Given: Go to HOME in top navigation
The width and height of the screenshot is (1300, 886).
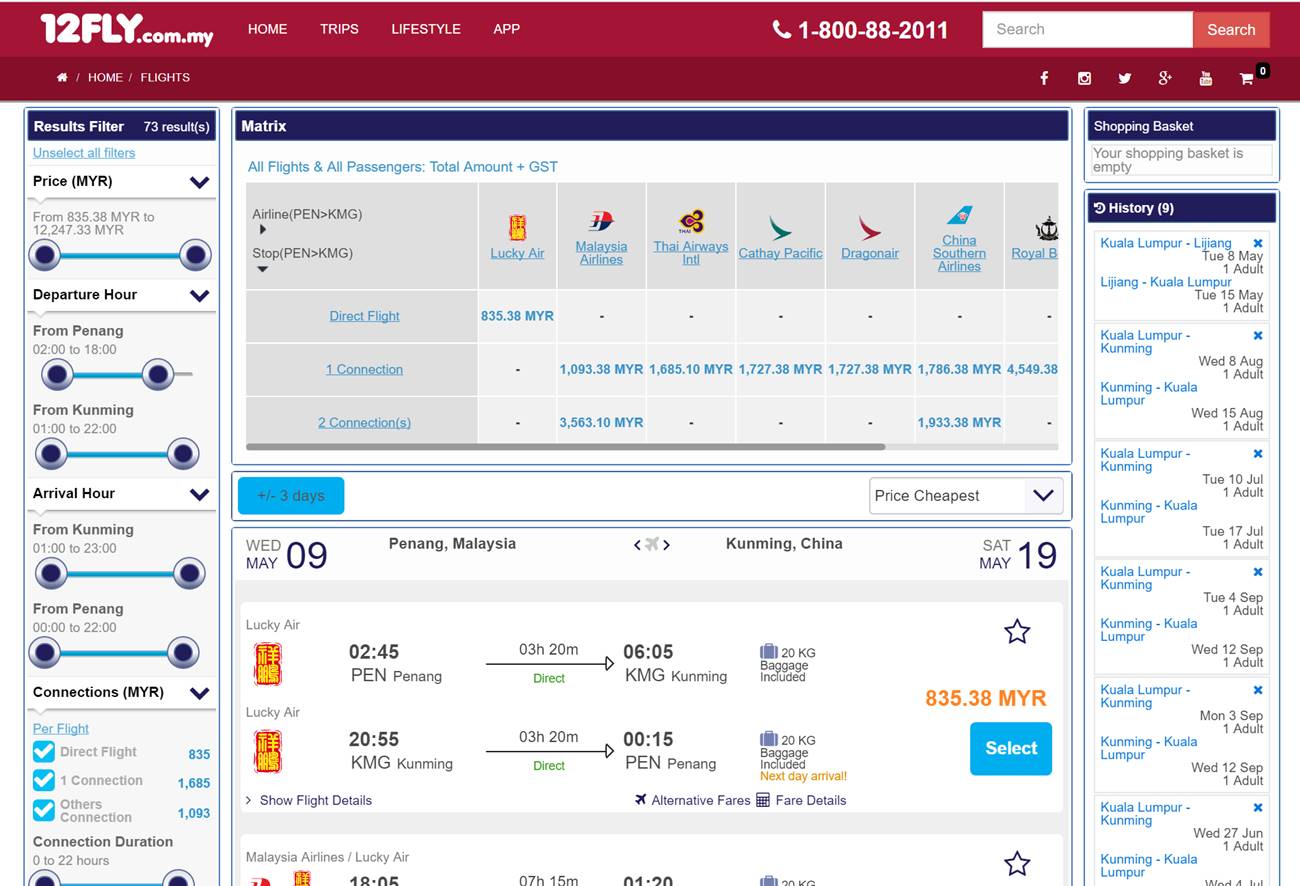Looking at the screenshot, I should pyautogui.click(x=267, y=29).
